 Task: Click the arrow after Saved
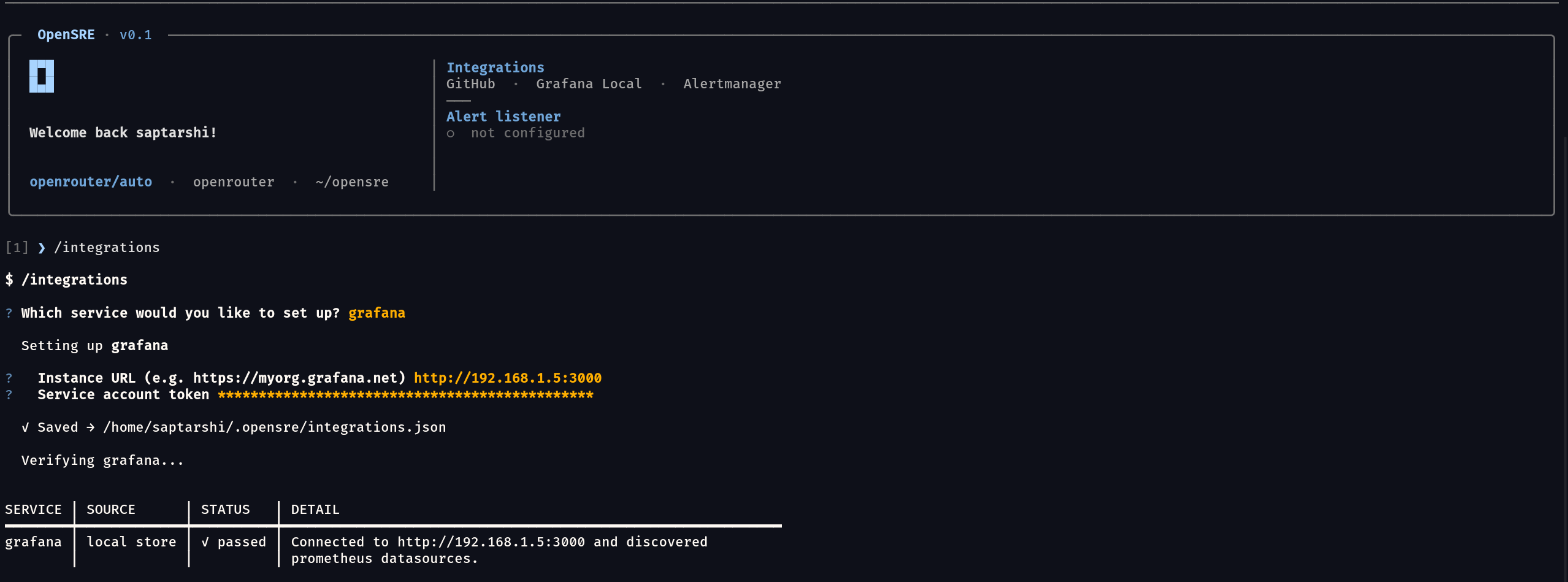(91, 427)
